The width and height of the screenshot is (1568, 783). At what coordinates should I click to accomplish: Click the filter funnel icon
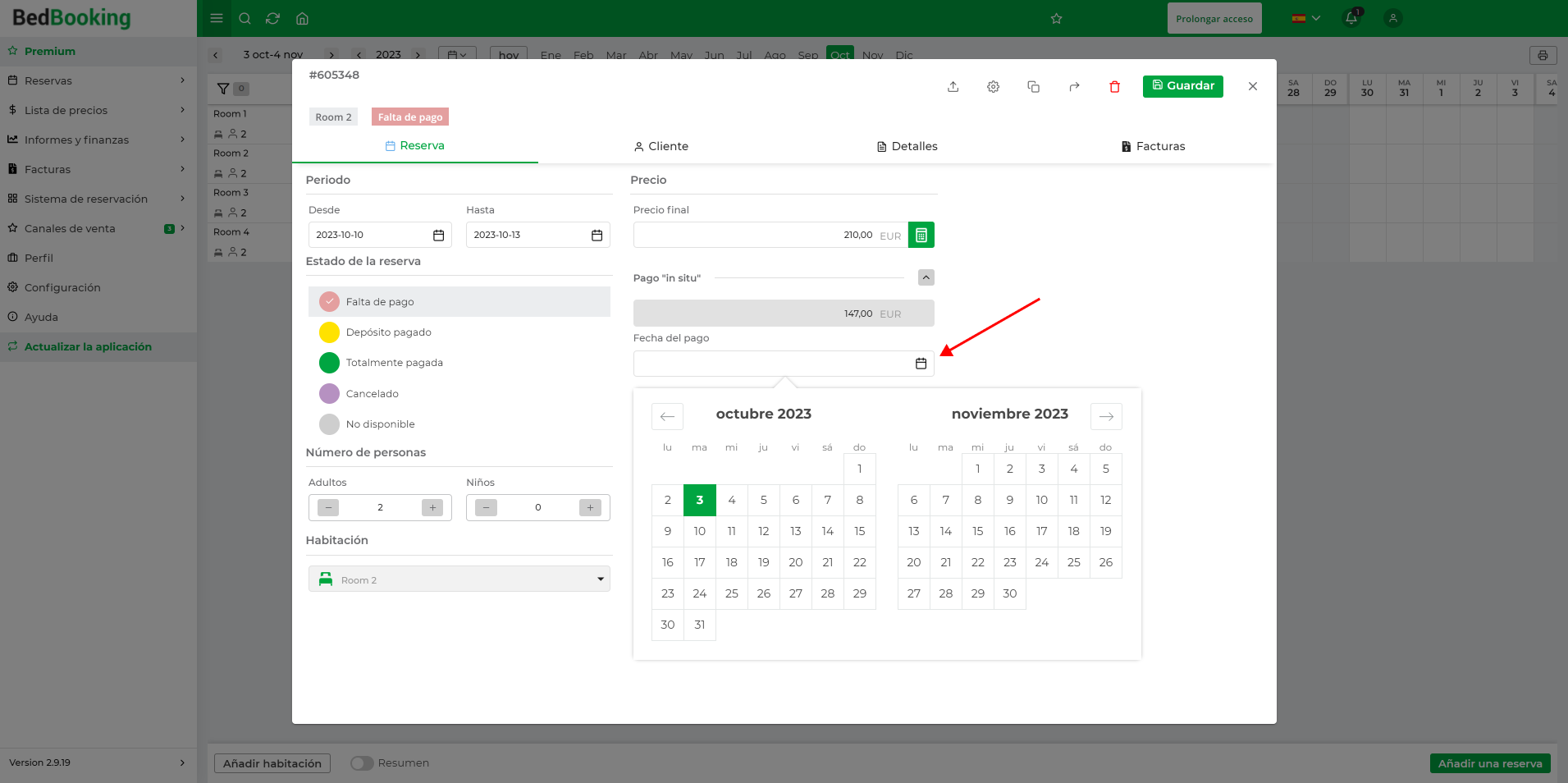(x=223, y=89)
